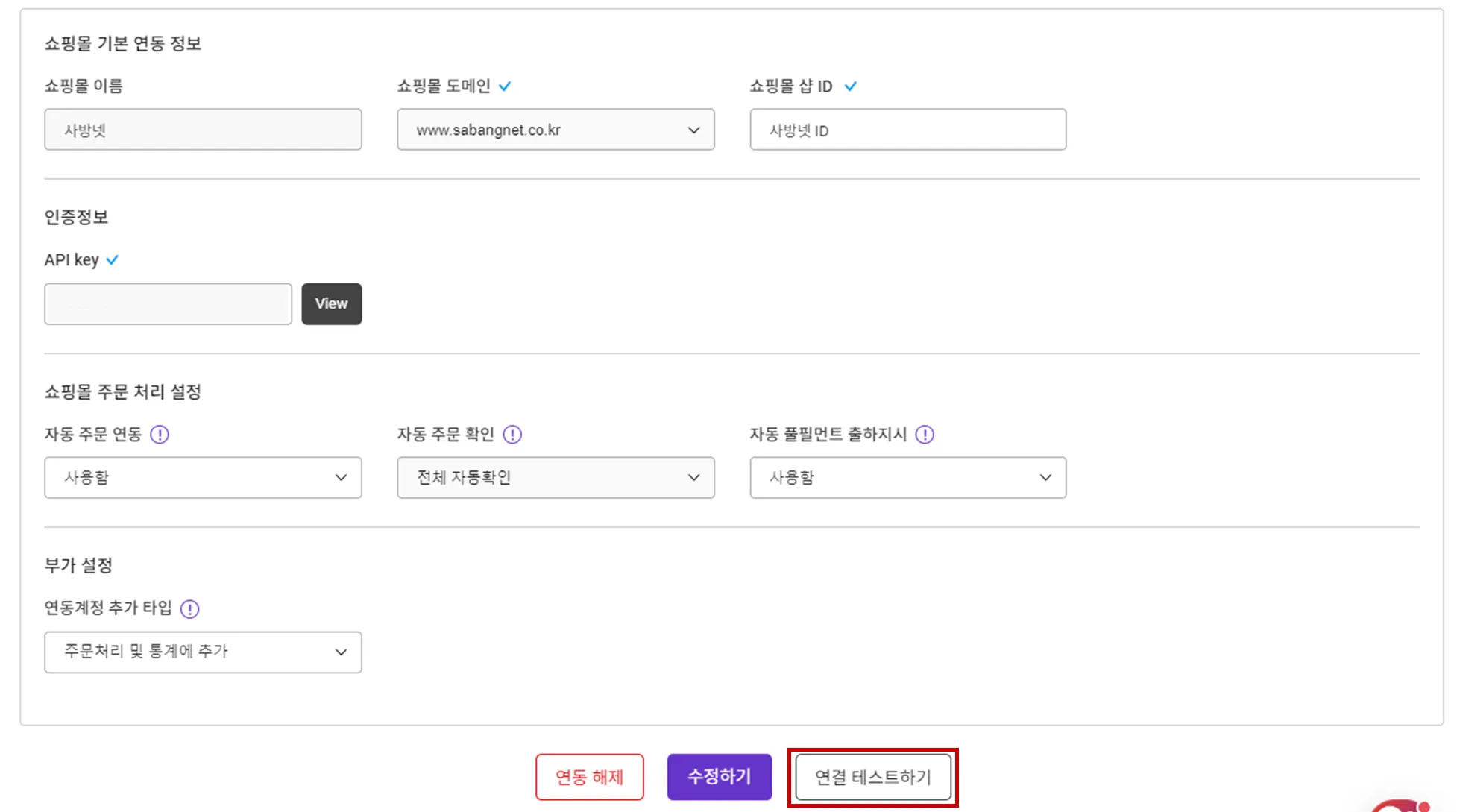The height and width of the screenshot is (812, 1457).
Task: Expand 주문처리 및 통계에 추가 dropdown
Action: [203, 652]
